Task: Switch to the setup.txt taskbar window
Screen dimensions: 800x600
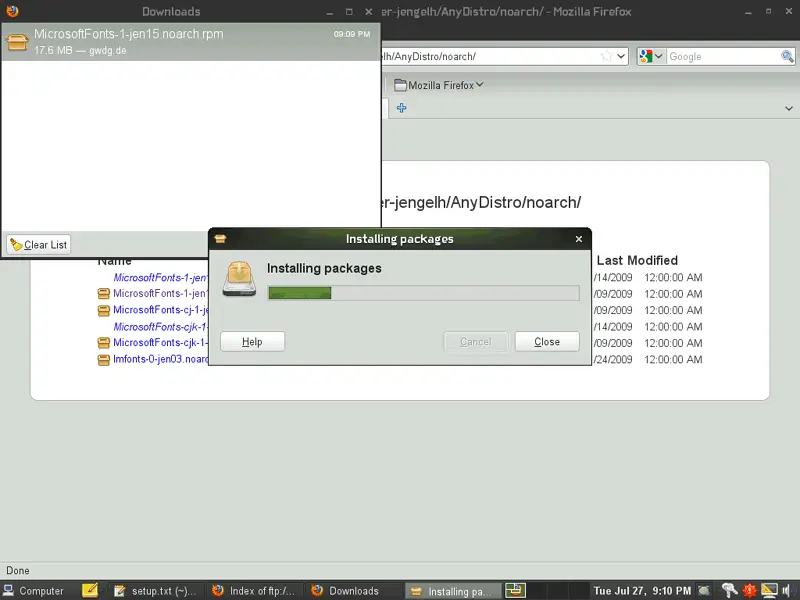Action: coord(155,591)
